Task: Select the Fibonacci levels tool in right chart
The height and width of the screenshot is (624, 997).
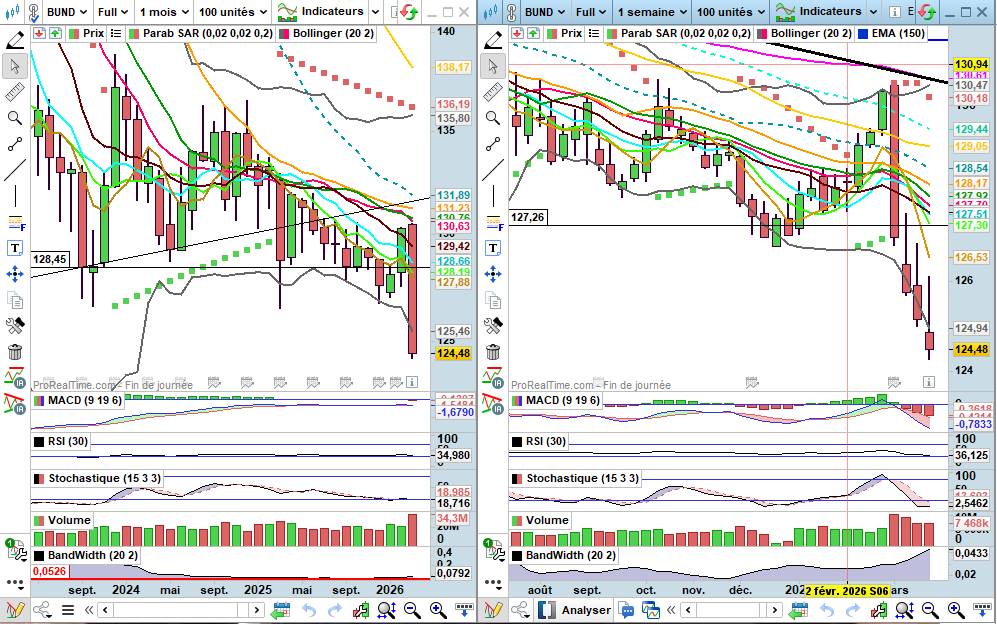Action: point(493,222)
